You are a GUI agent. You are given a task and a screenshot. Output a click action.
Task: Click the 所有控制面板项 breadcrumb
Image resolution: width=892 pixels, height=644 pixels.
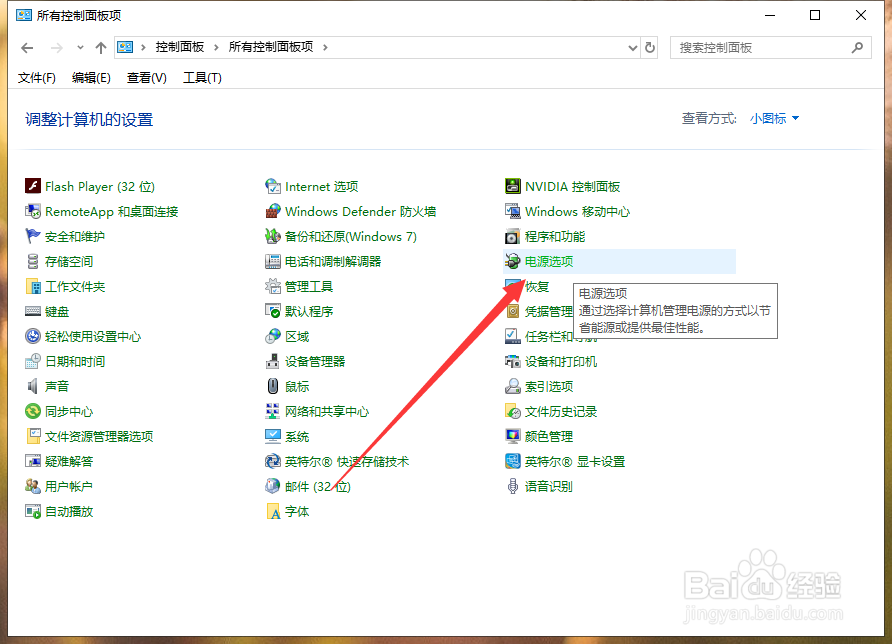(271, 47)
